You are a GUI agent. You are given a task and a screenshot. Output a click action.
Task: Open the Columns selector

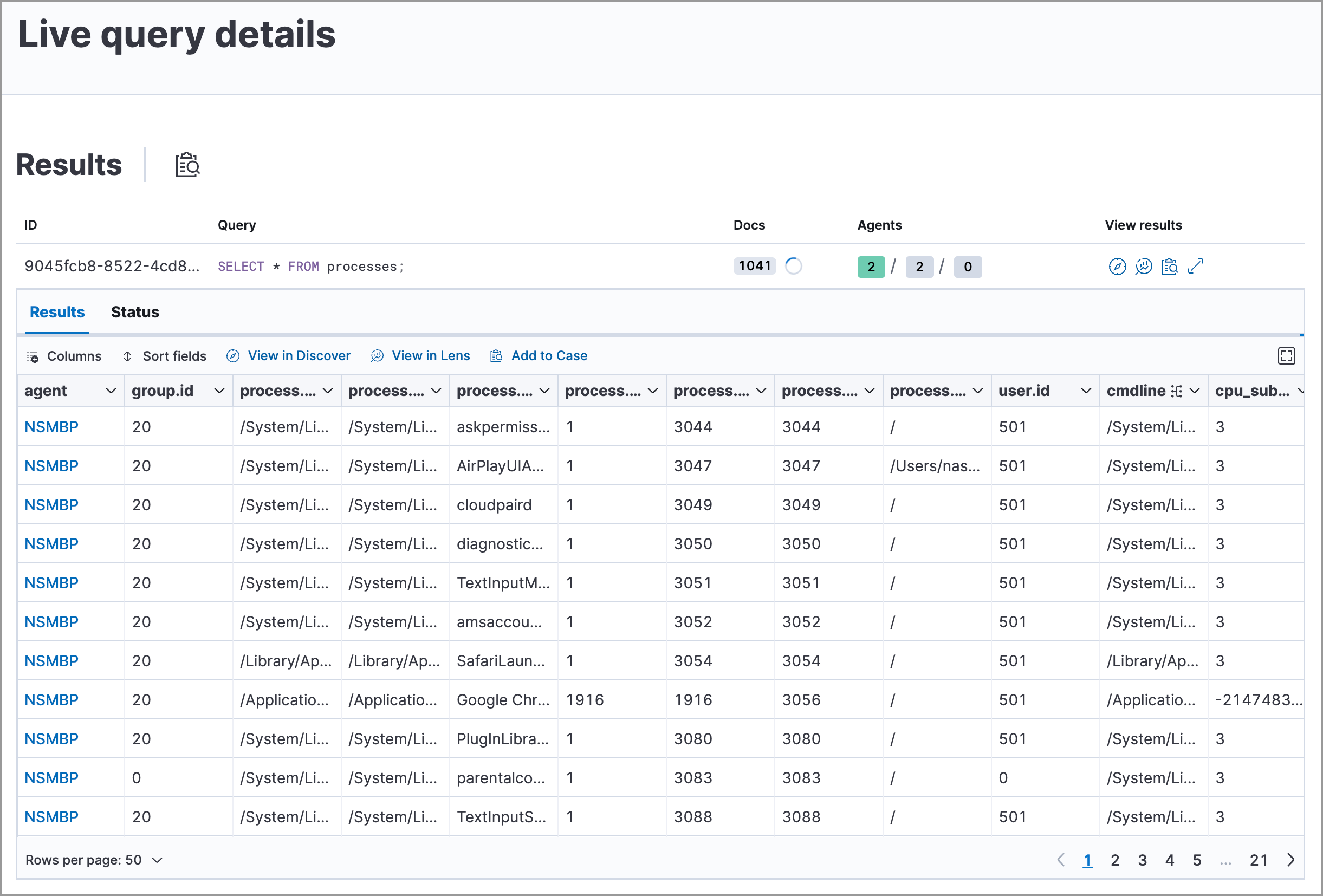(x=64, y=356)
